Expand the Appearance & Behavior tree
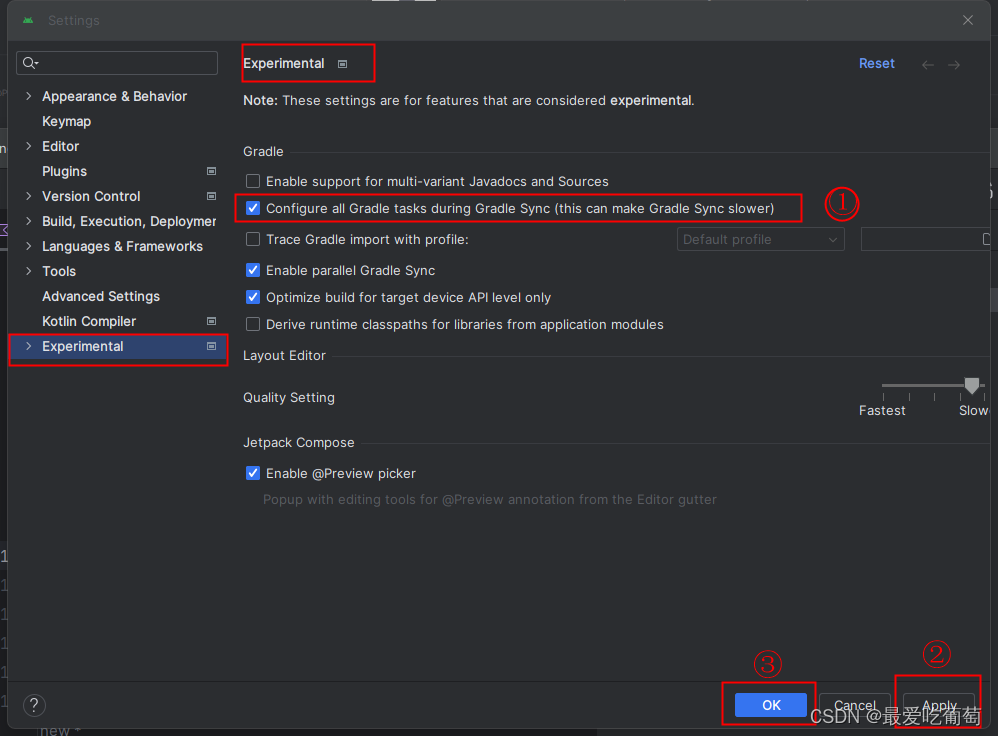 tap(27, 96)
